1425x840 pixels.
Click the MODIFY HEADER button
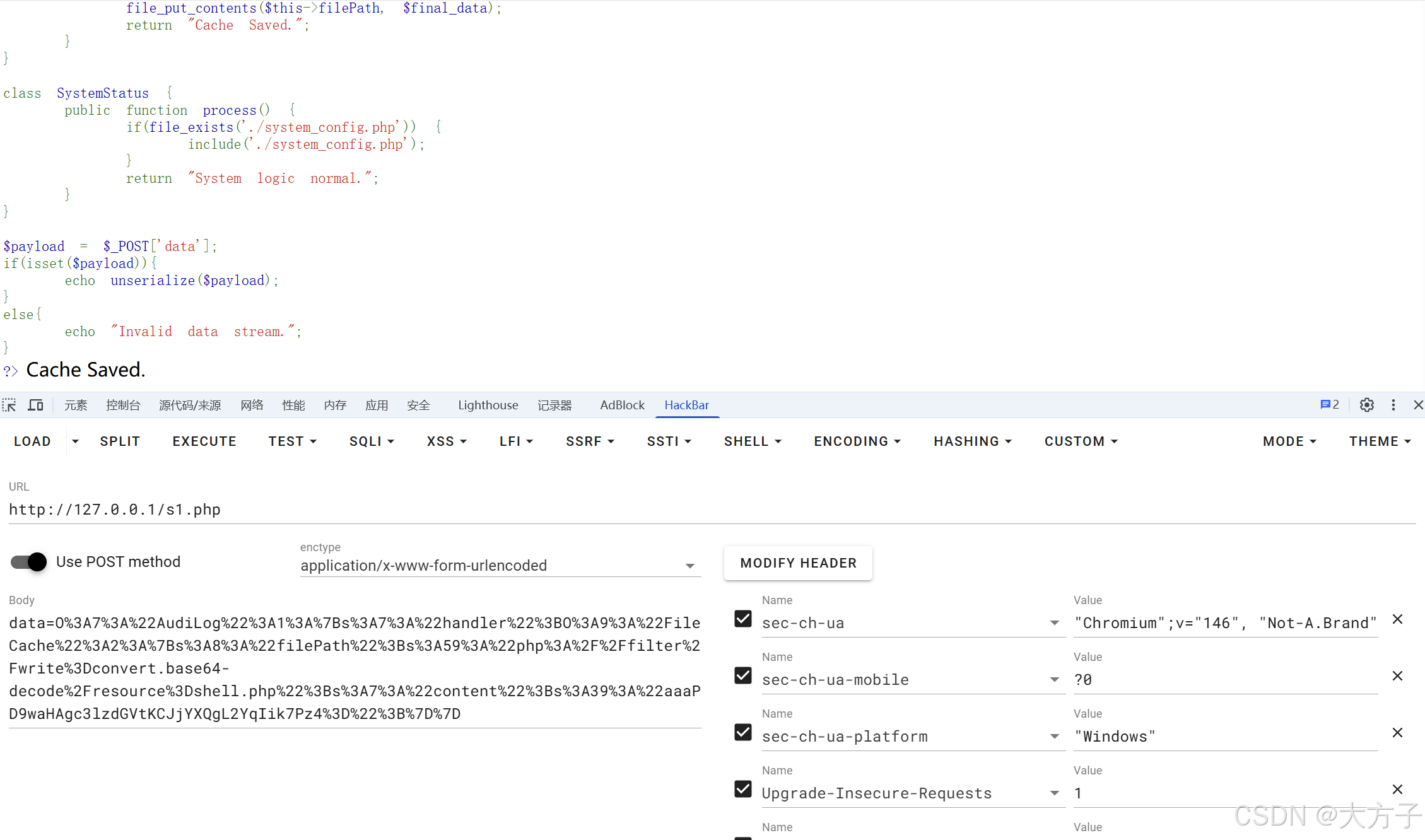coord(798,563)
